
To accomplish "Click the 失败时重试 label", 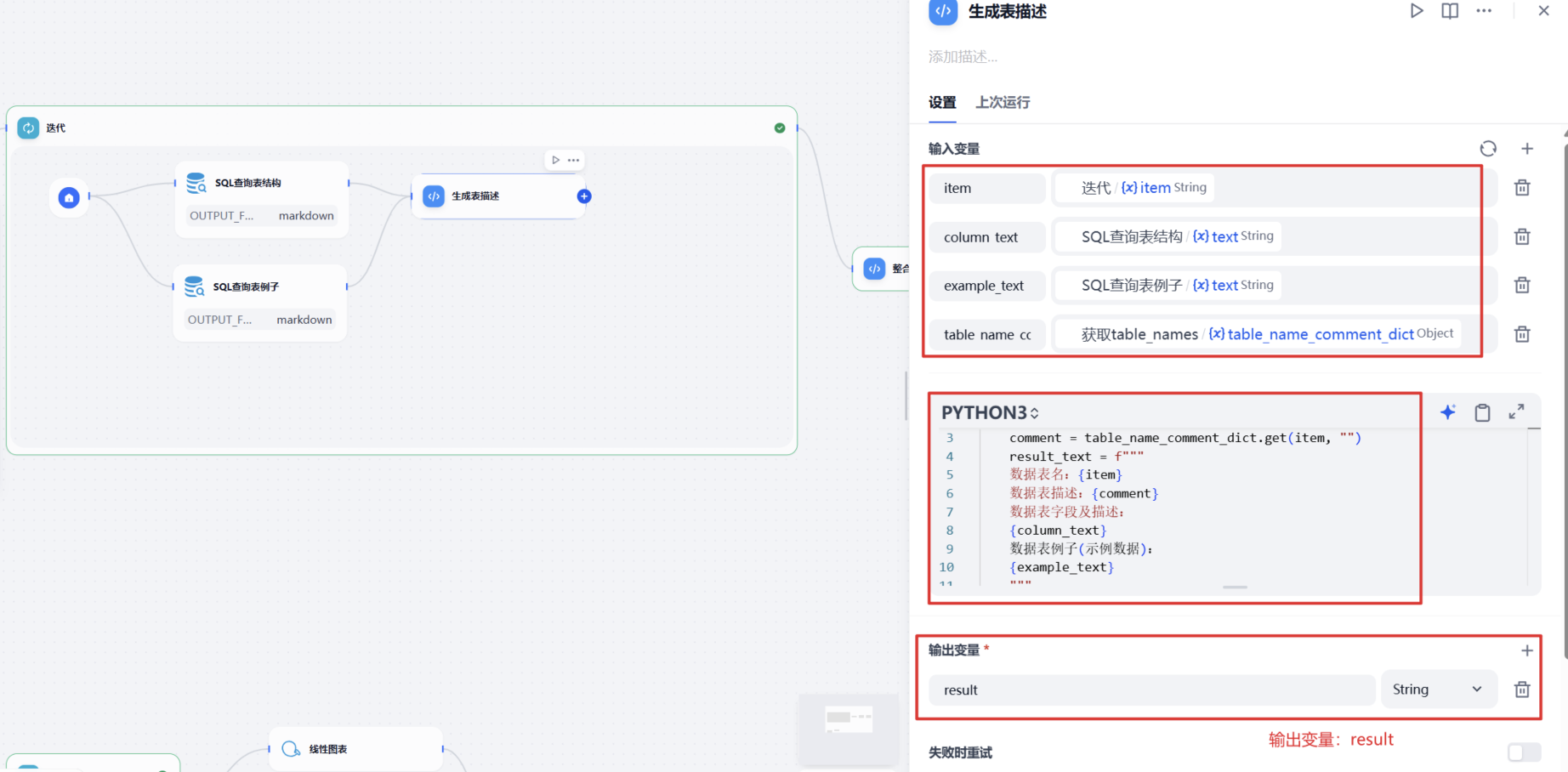I will [960, 752].
